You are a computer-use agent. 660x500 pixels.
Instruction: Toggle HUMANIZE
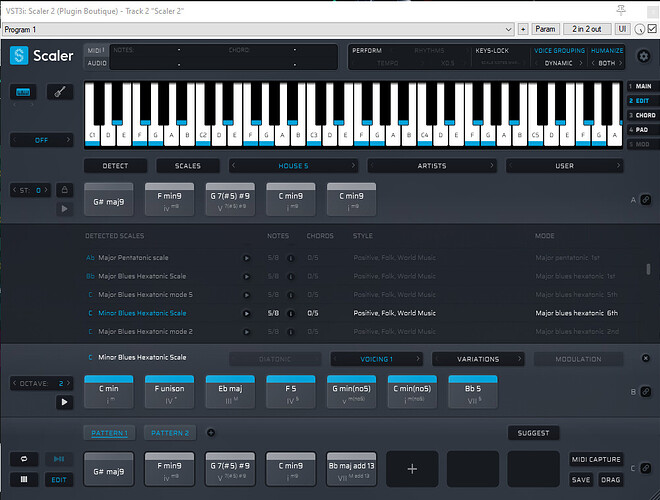point(607,51)
